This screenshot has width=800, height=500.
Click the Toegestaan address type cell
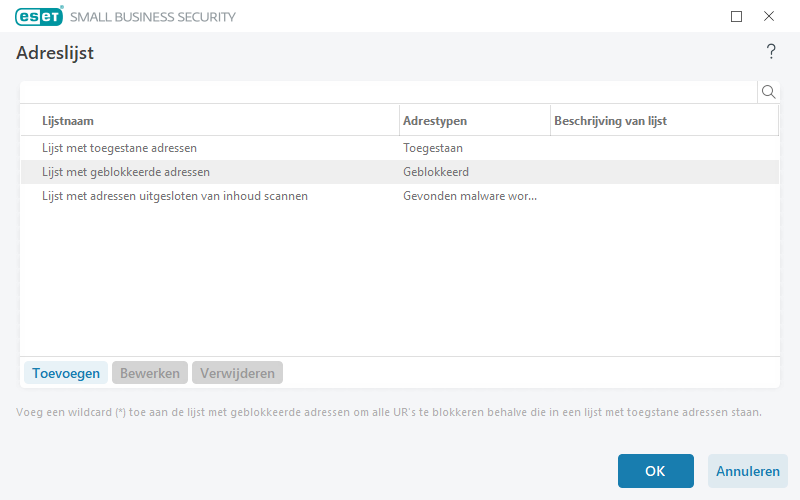coord(433,148)
